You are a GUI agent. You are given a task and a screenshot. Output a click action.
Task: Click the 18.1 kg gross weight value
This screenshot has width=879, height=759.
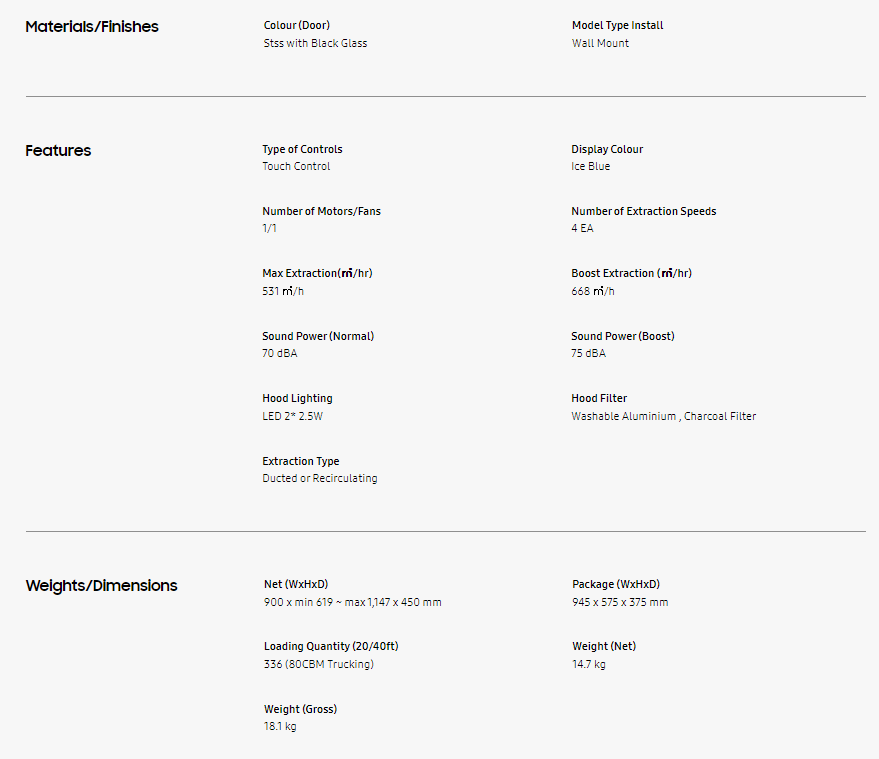pyautogui.click(x=280, y=726)
